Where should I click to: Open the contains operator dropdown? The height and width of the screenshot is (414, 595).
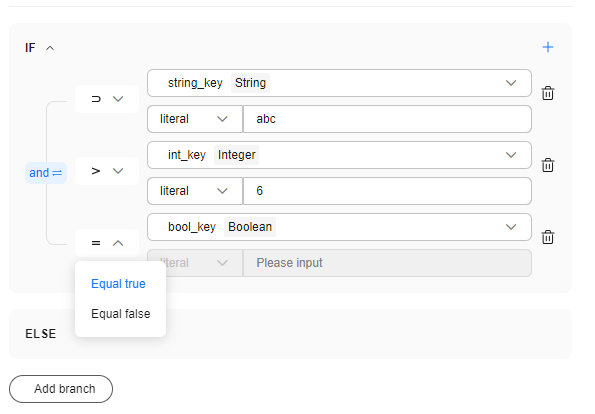(x=107, y=99)
